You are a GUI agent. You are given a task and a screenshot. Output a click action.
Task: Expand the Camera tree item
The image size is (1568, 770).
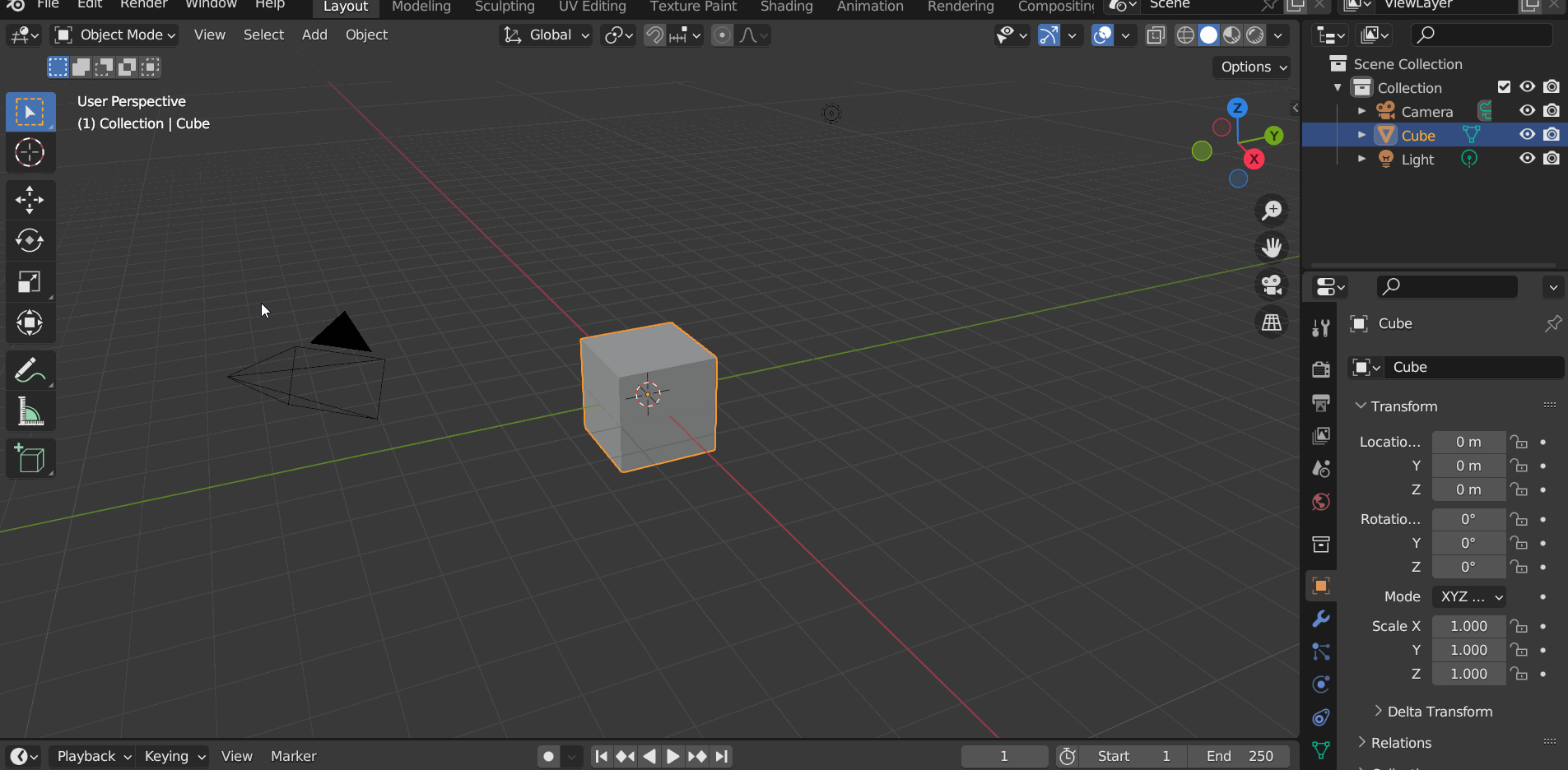(x=1362, y=111)
